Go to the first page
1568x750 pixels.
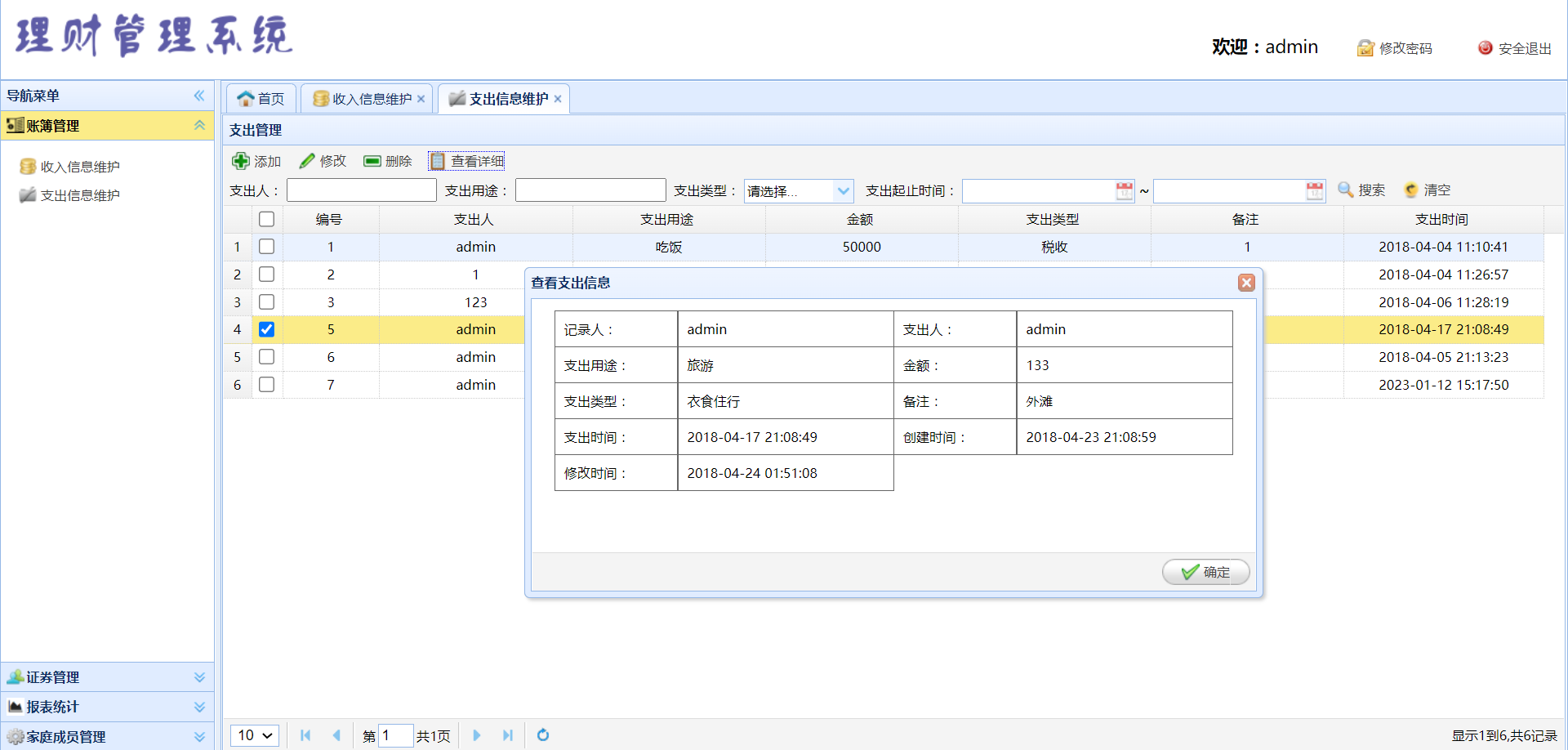(x=305, y=735)
